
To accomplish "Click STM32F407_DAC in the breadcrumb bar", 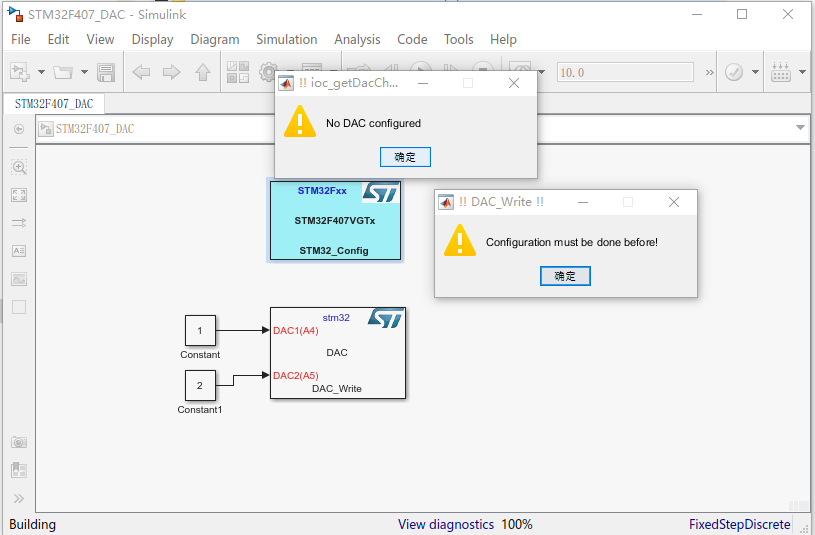I will tap(95, 129).
